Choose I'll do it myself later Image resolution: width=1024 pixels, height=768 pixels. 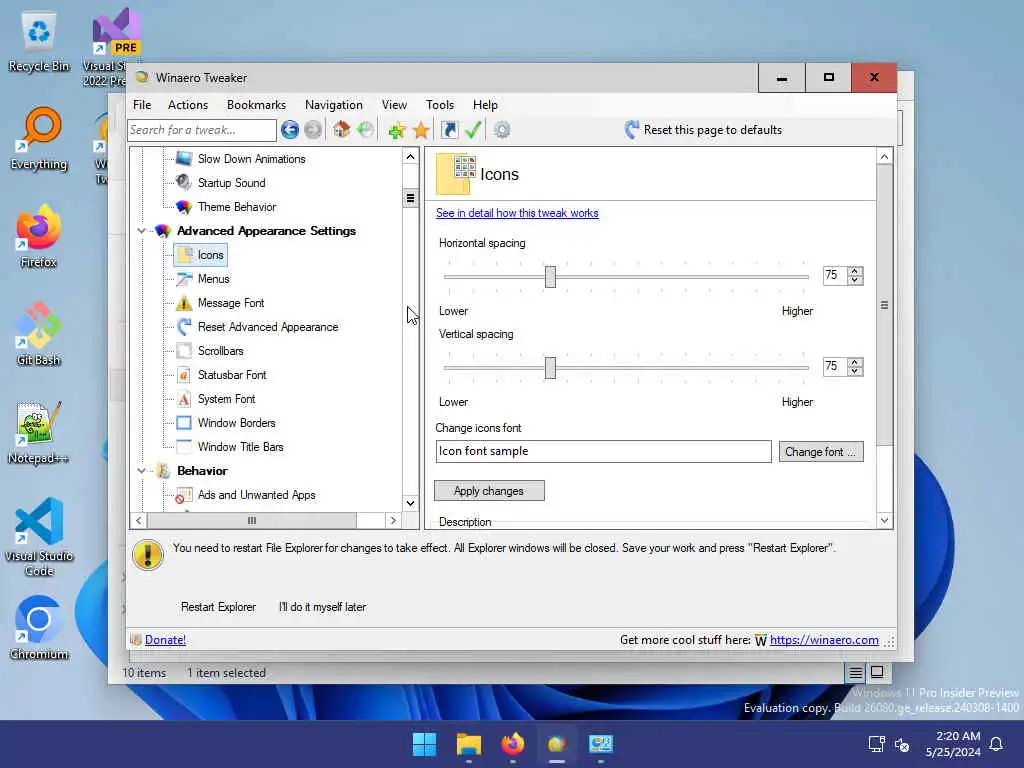(x=323, y=607)
